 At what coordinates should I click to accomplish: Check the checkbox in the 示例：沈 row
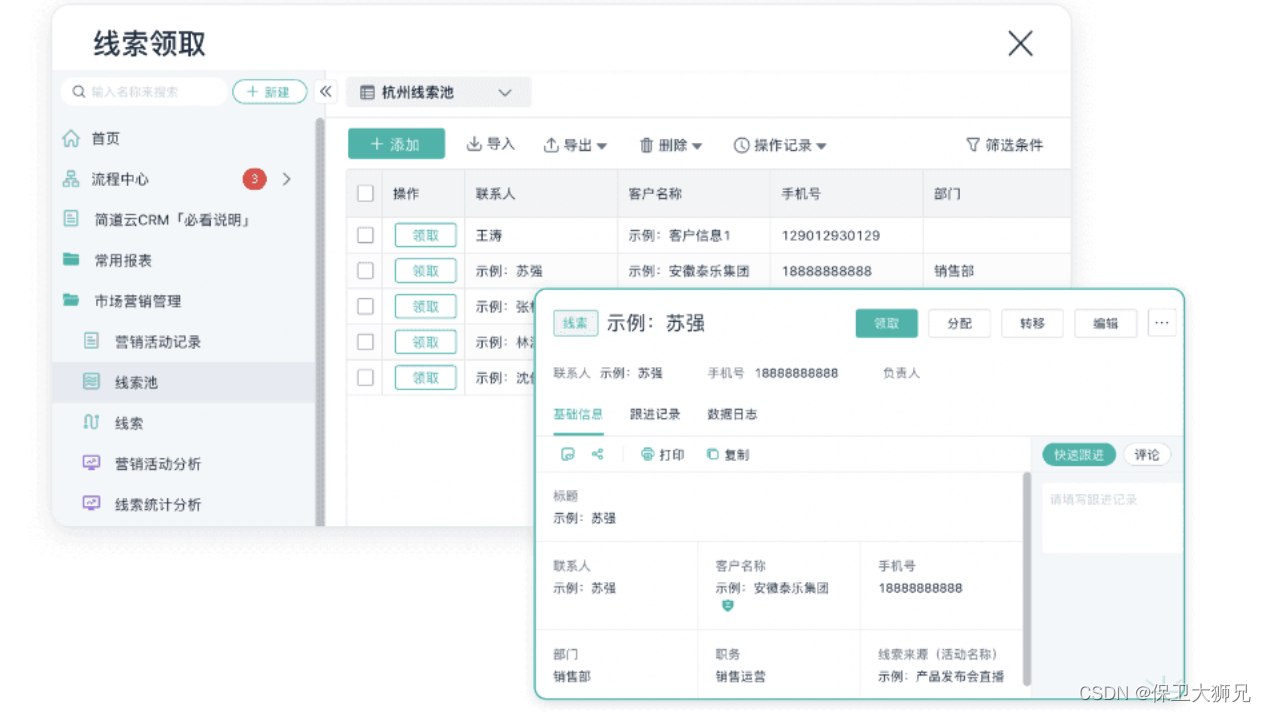tap(365, 377)
